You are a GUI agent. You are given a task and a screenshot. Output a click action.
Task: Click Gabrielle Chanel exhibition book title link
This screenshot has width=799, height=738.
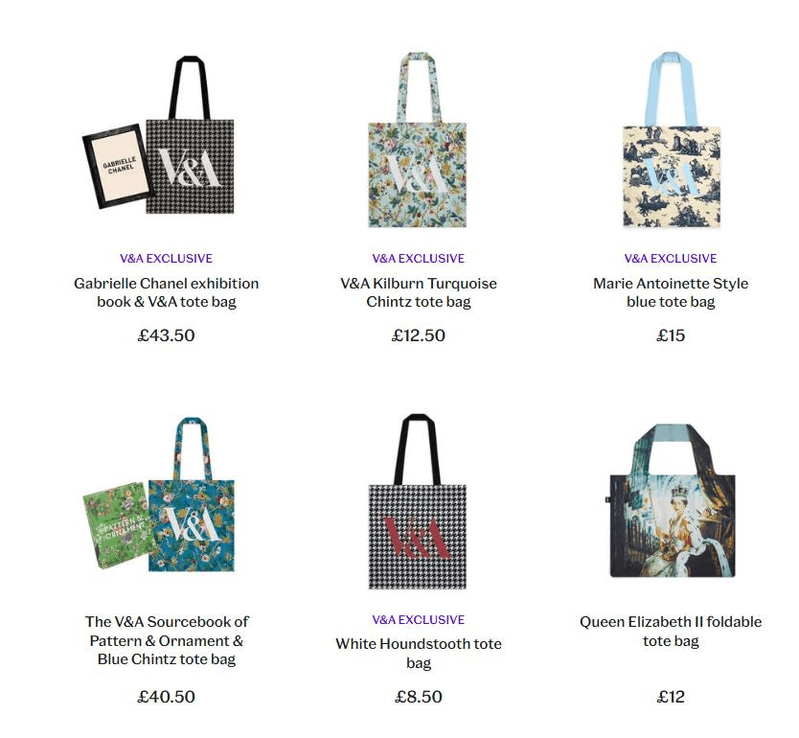tap(167, 293)
